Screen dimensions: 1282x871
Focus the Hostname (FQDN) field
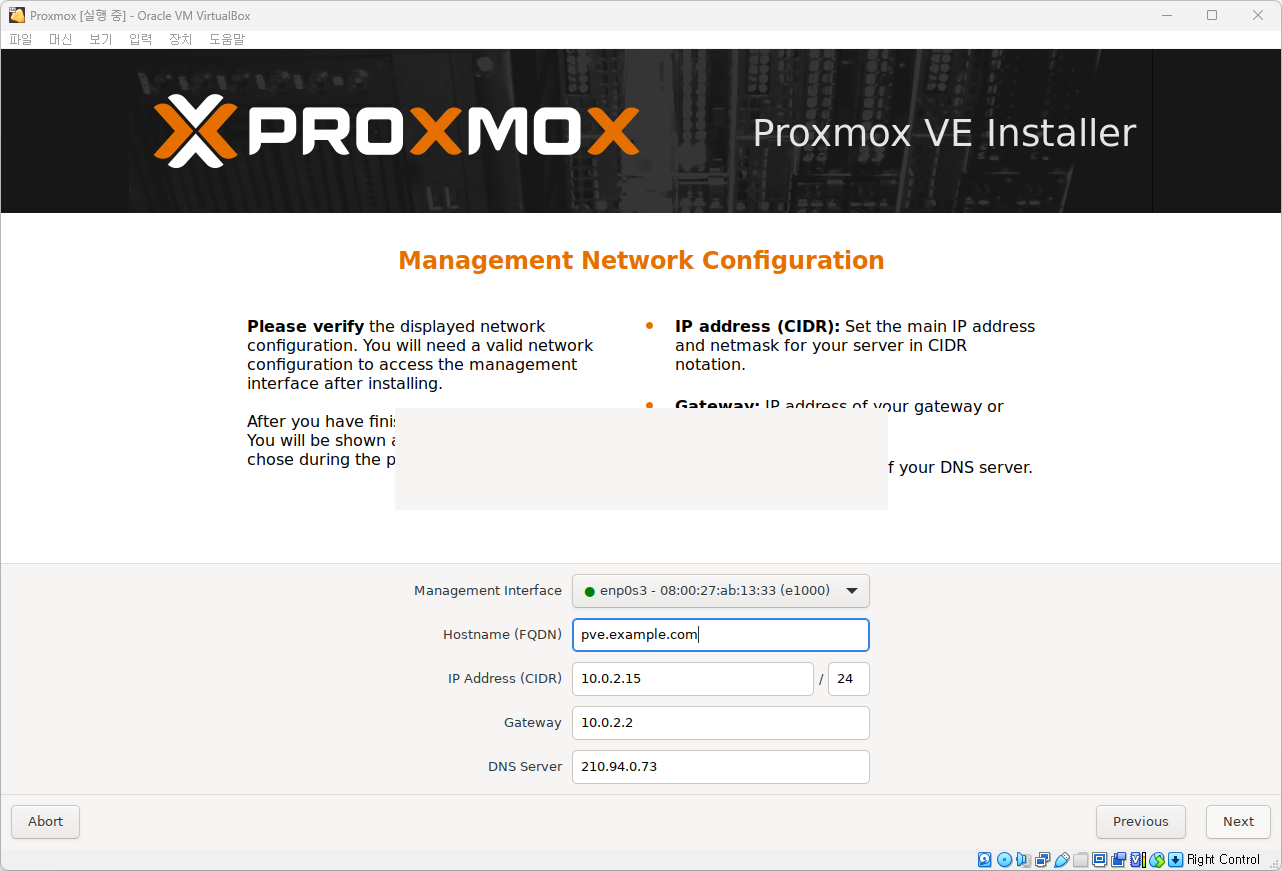point(721,634)
